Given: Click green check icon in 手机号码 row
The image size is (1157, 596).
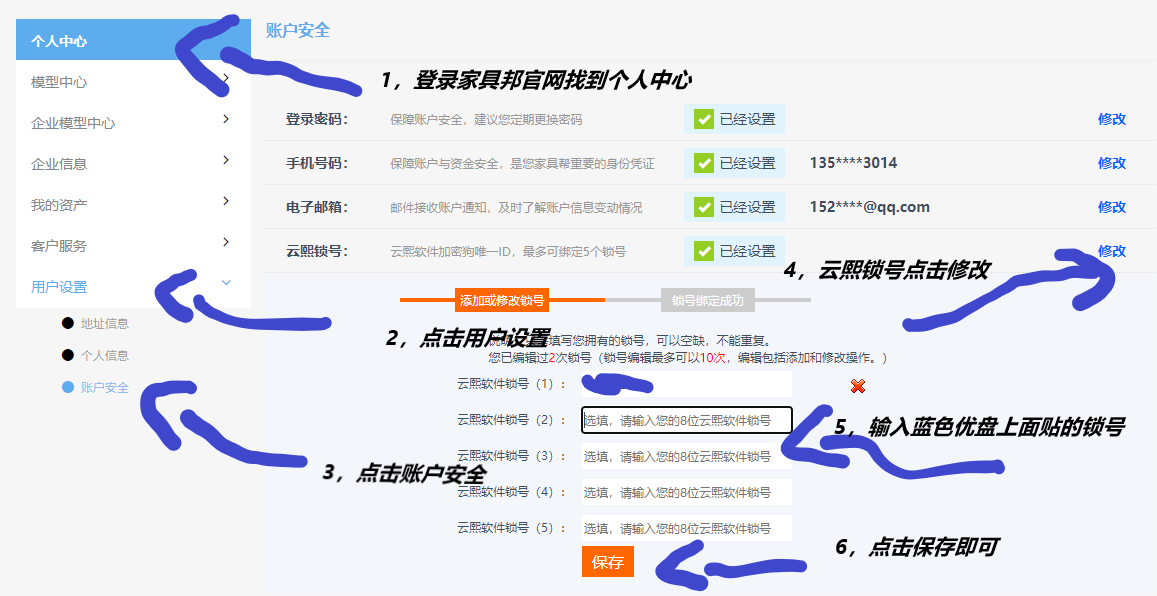Looking at the screenshot, I should (704, 163).
